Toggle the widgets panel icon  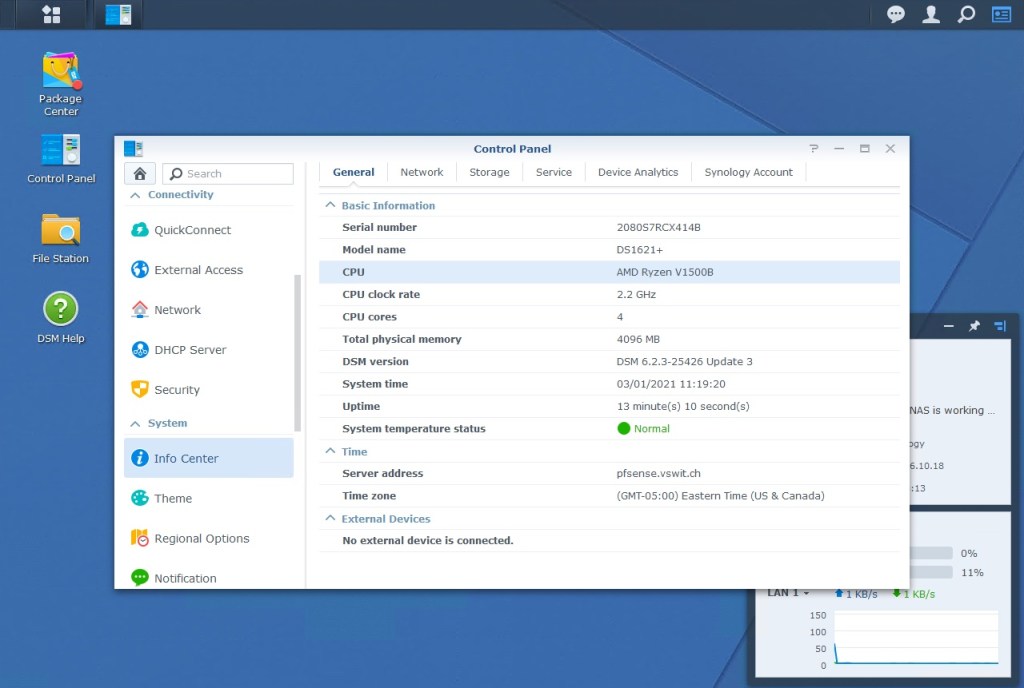pos(1001,14)
